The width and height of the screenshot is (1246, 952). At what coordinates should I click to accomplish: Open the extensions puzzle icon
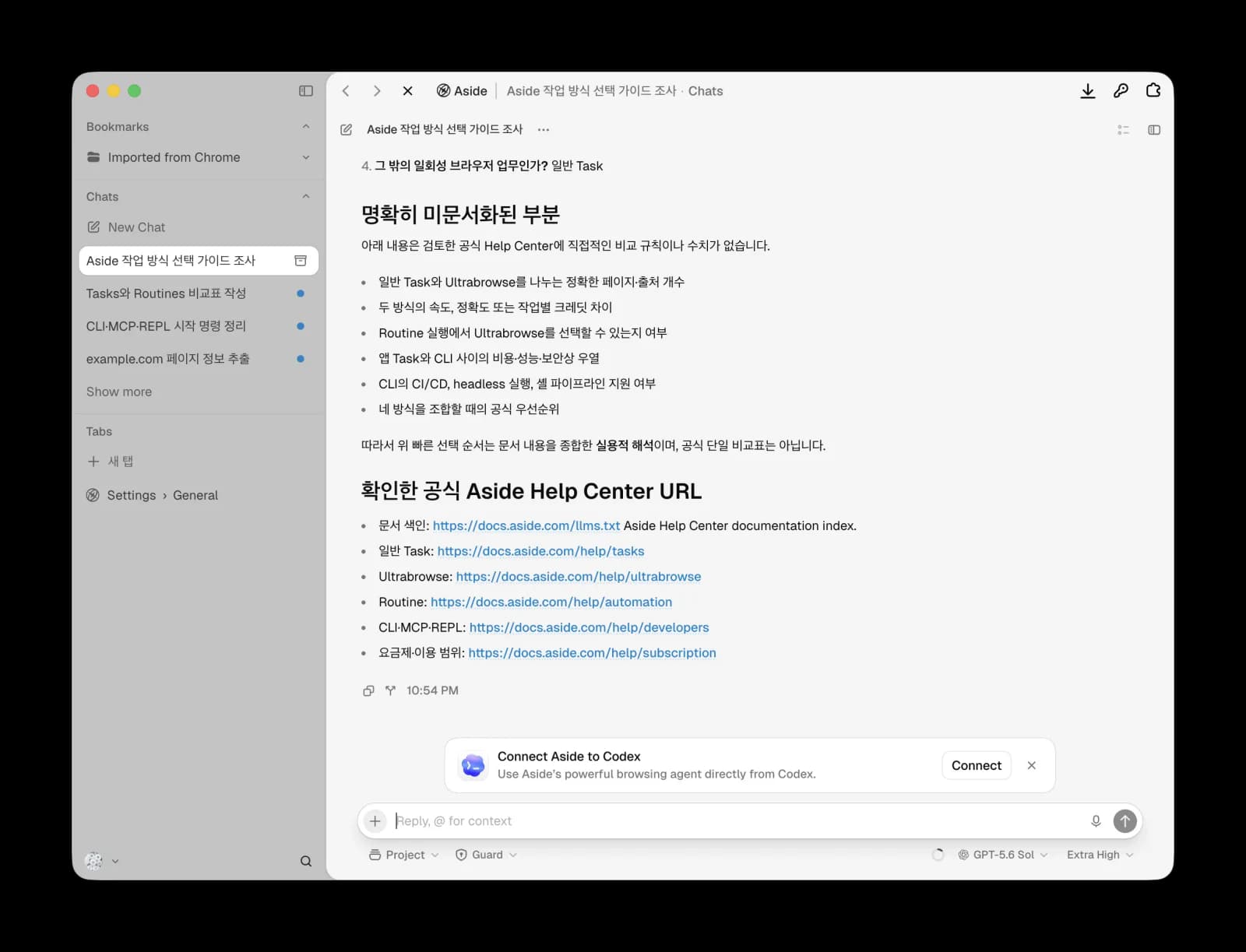coord(1153,91)
